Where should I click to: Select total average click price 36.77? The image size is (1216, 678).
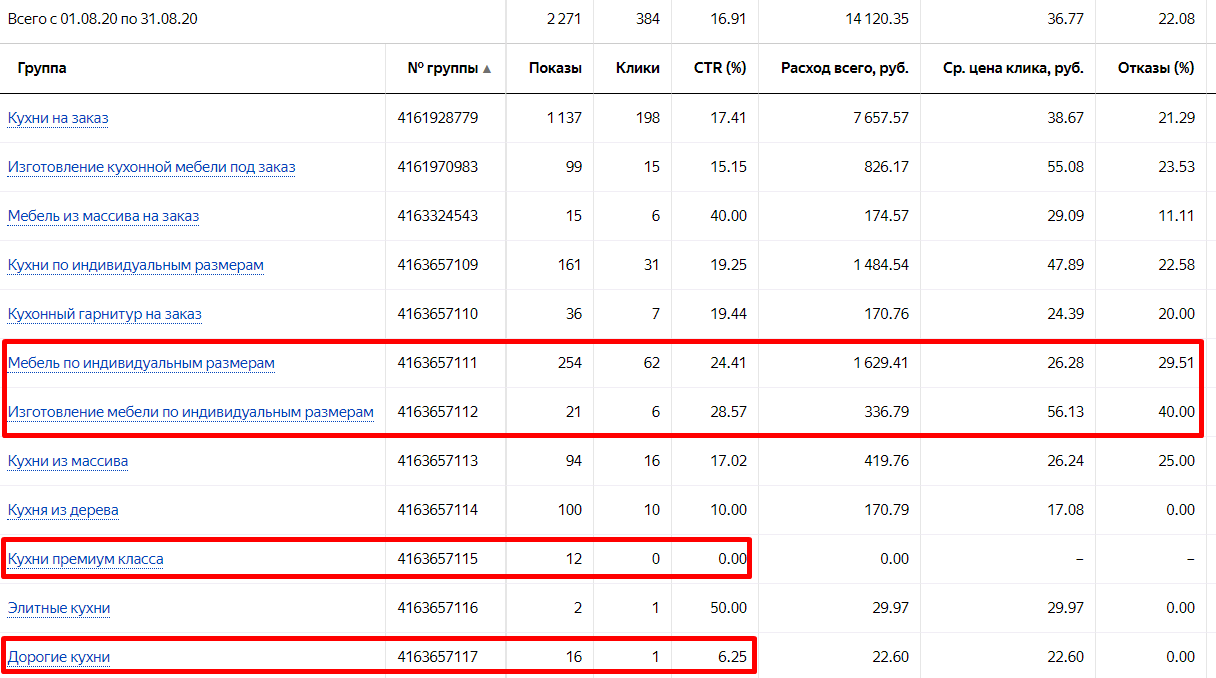point(1065,18)
